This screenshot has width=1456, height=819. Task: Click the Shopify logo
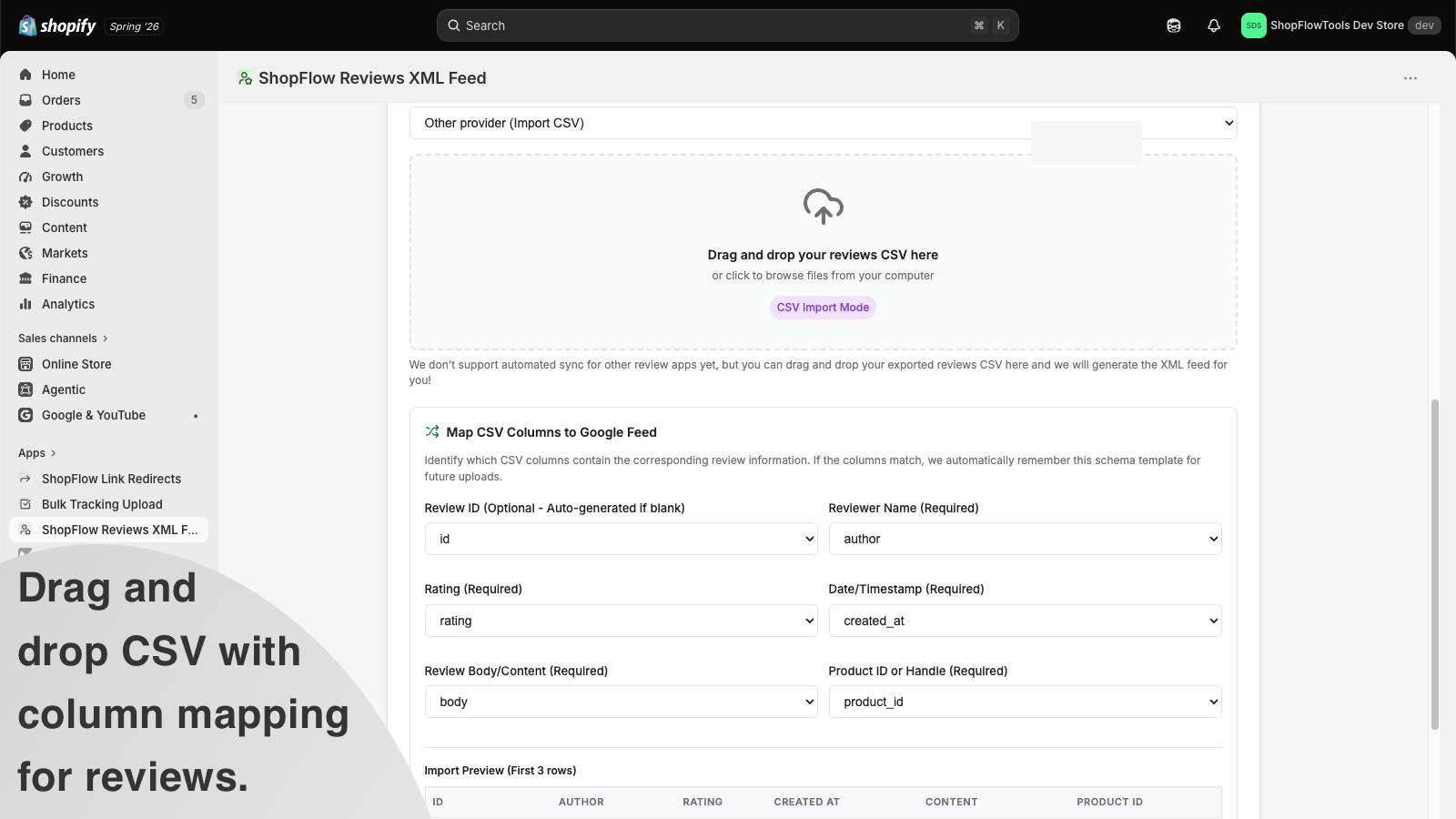(56, 25)
